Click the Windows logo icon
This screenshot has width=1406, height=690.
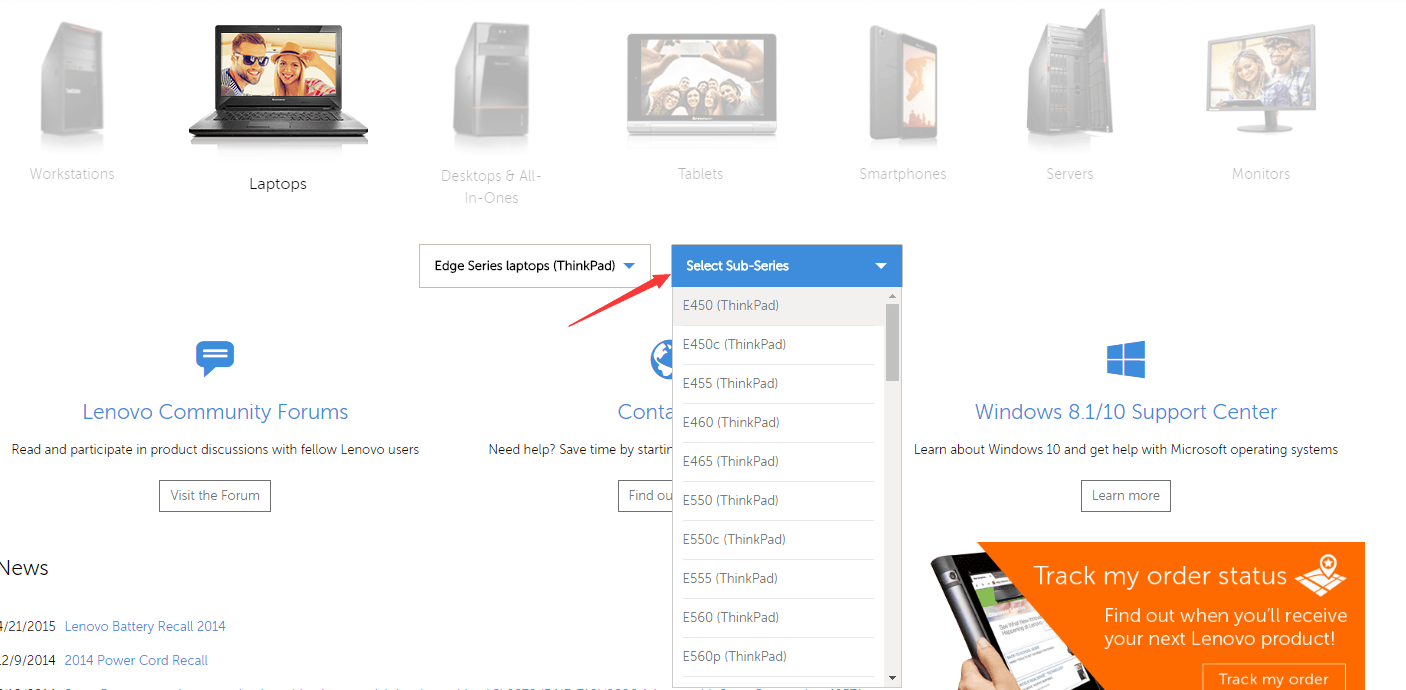pos(1126,359)
